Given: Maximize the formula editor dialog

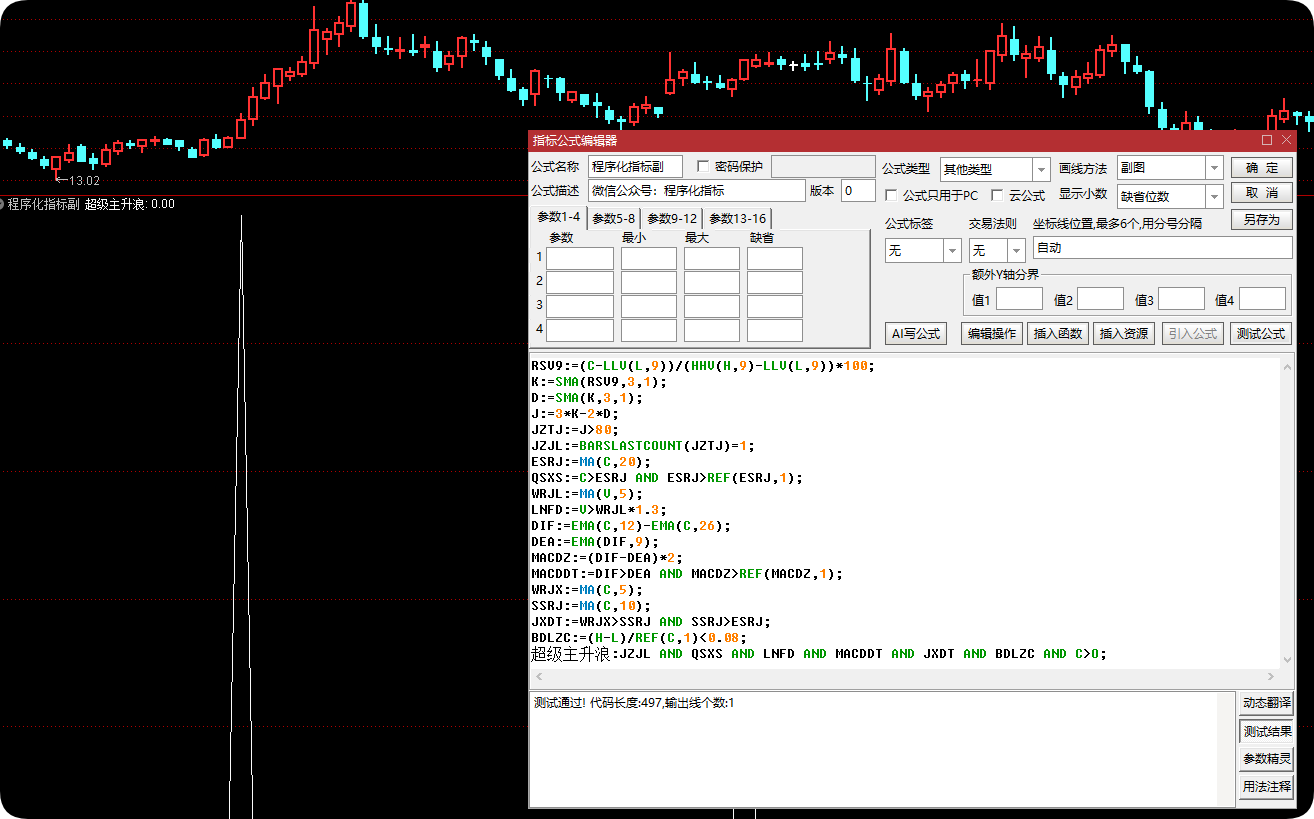Looking at the screenshot, I should pyautogui.click(x=1267, y=140).
